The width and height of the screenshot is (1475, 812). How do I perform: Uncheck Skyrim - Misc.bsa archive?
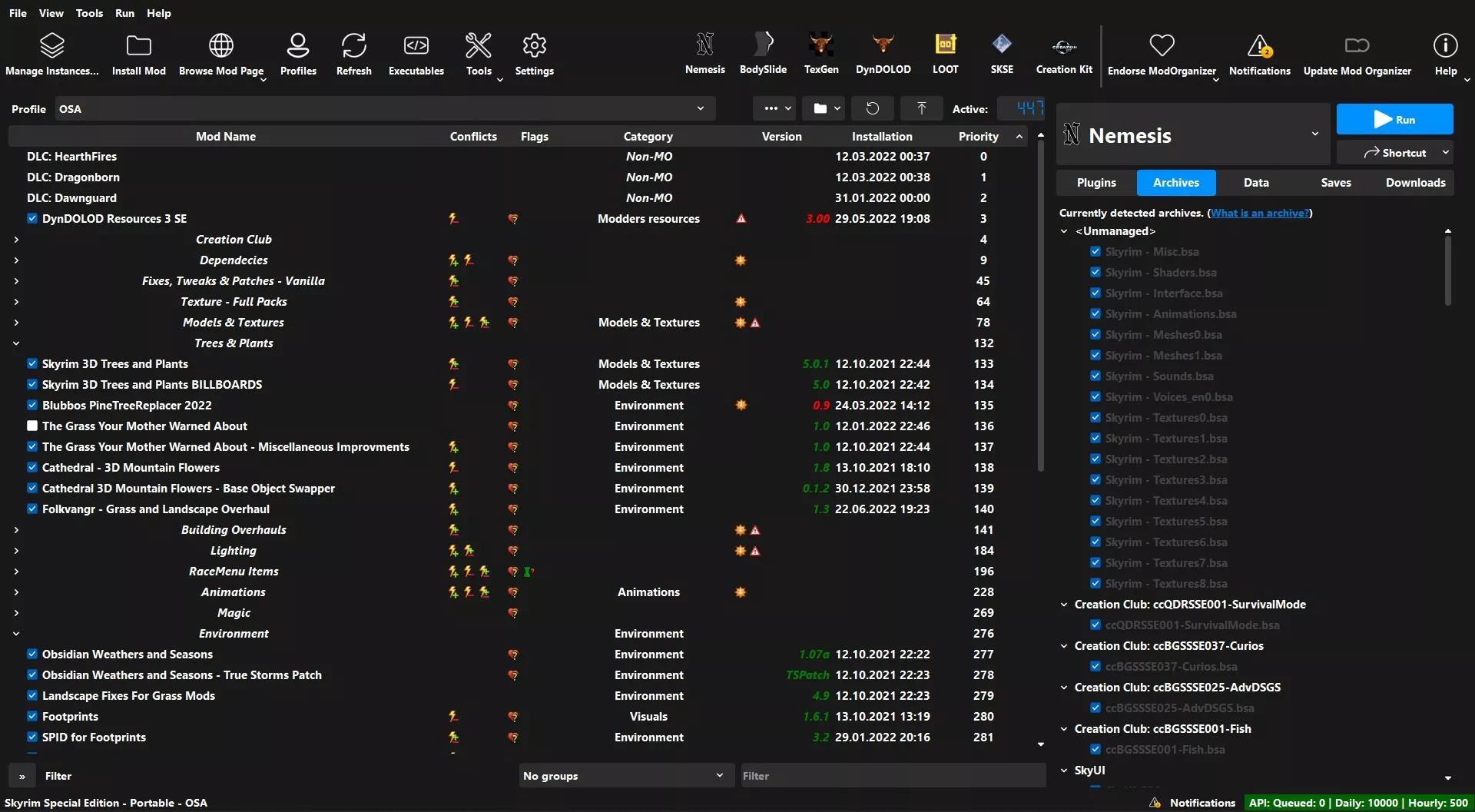1095,251
